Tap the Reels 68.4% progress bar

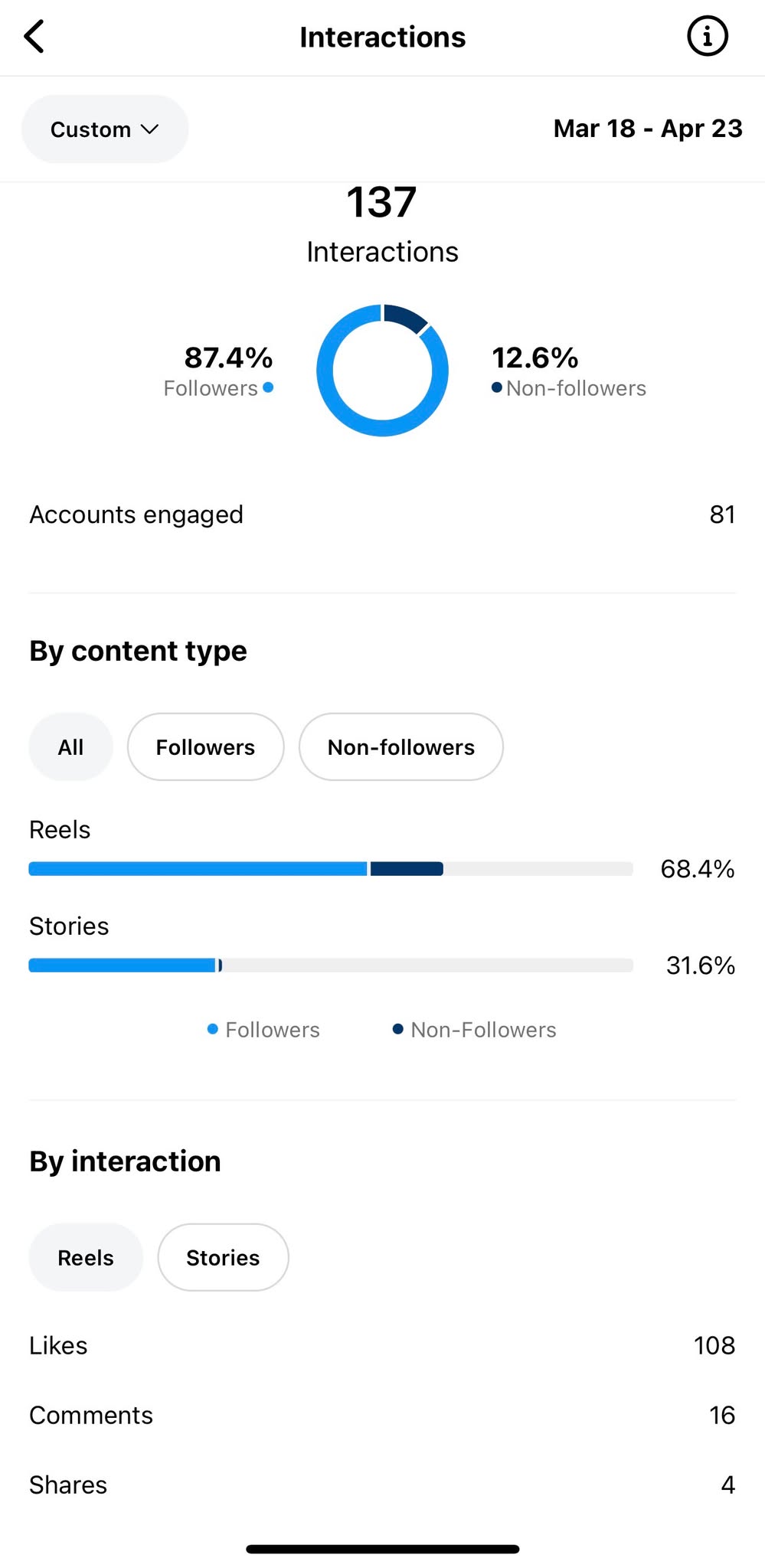[331, 869]
